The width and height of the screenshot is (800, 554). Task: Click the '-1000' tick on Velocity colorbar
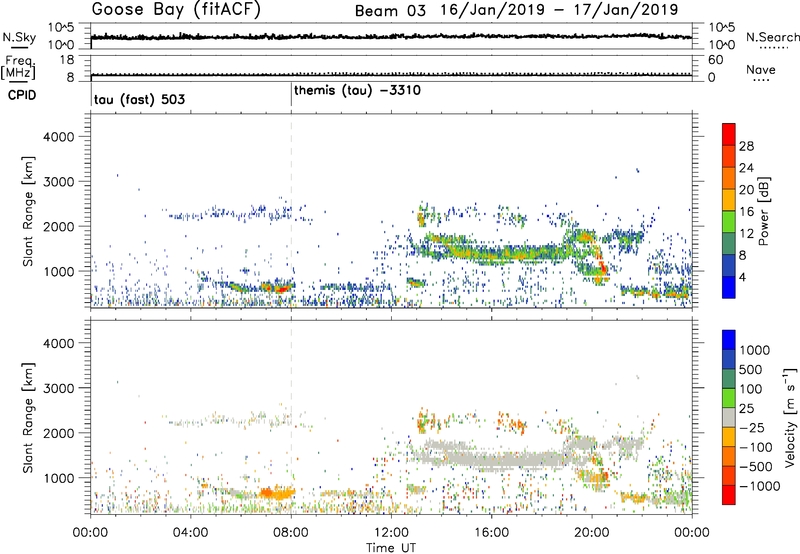pos(759,486)
